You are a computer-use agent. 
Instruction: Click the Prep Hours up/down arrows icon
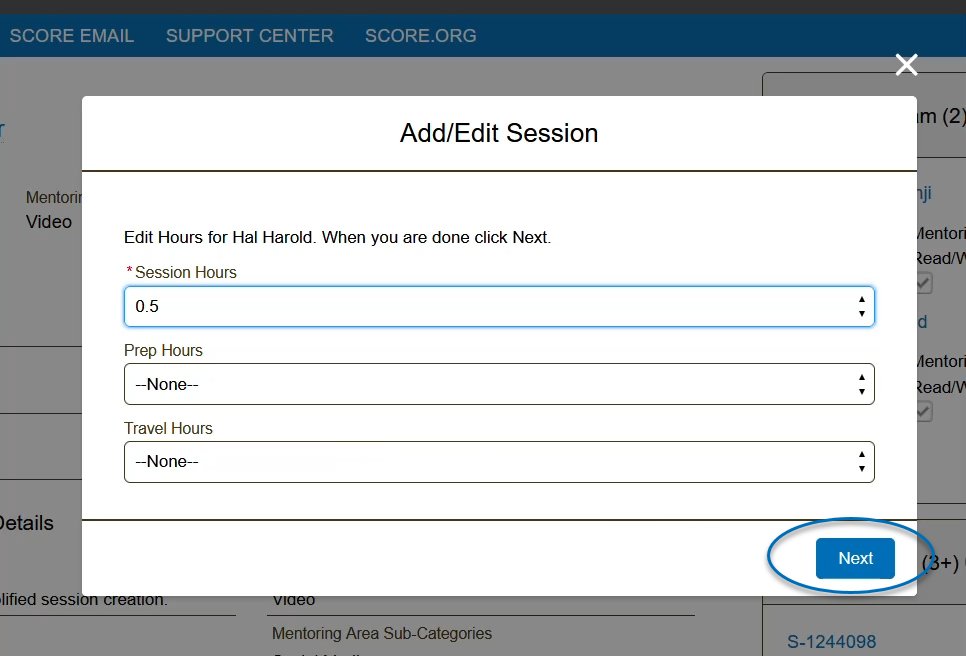[861, 384]
